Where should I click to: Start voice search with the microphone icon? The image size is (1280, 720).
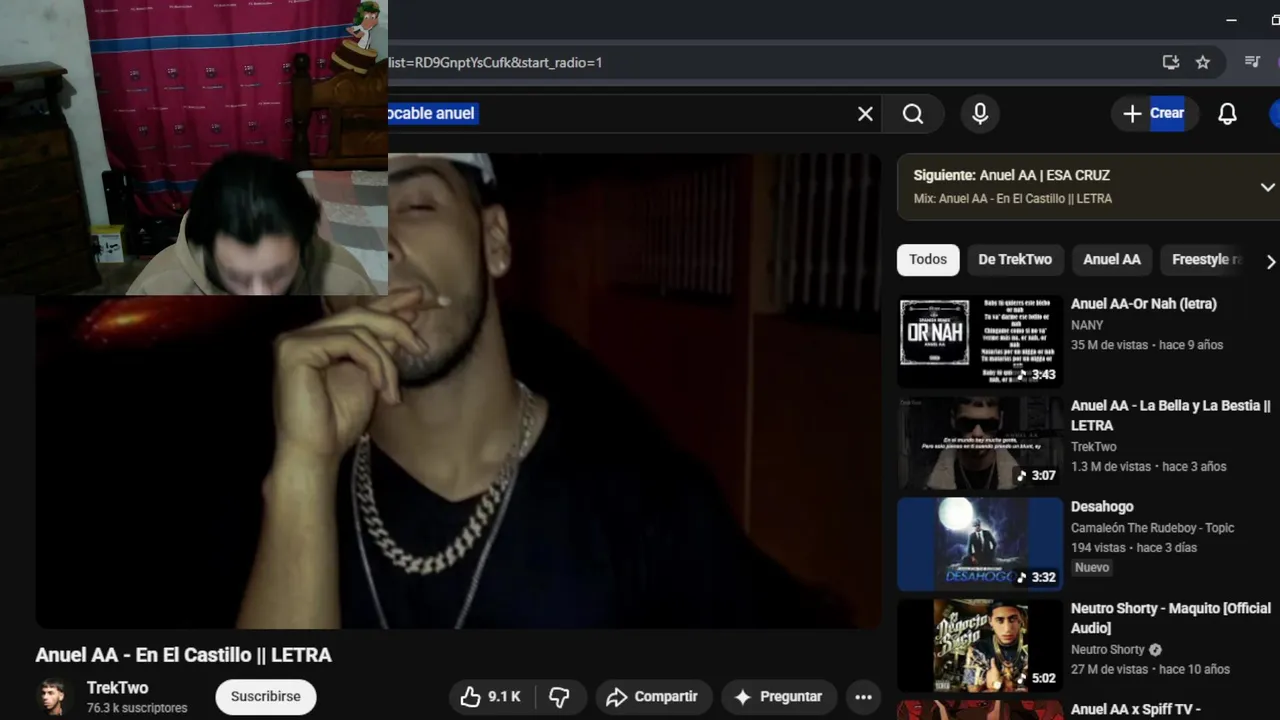point(980,114)
